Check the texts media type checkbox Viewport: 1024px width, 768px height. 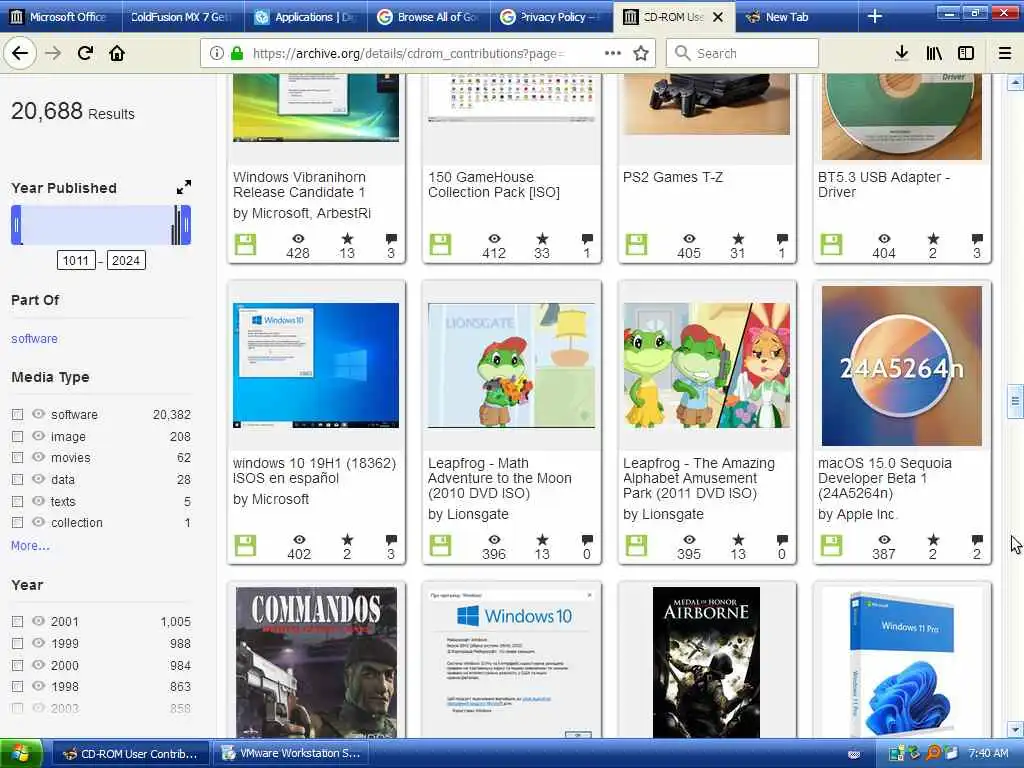18,502
